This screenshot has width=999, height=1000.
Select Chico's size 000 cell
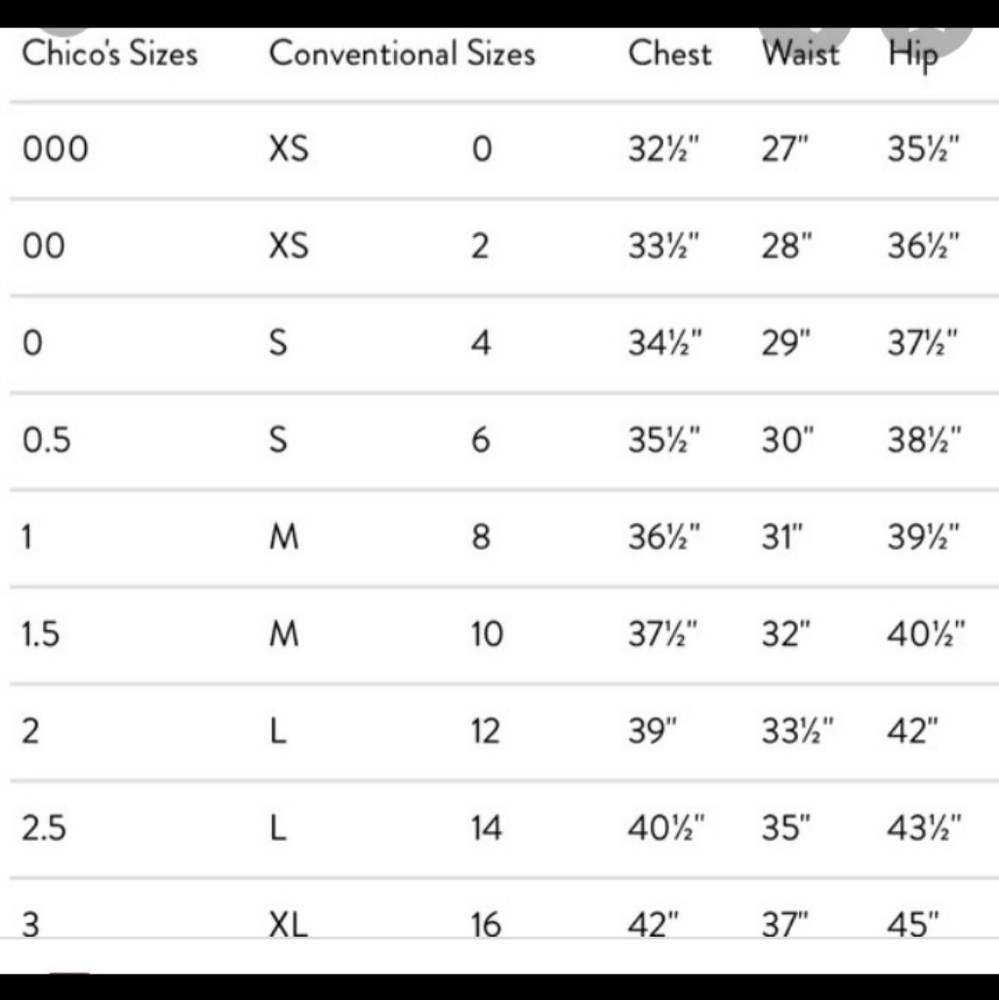coord(55,150)
